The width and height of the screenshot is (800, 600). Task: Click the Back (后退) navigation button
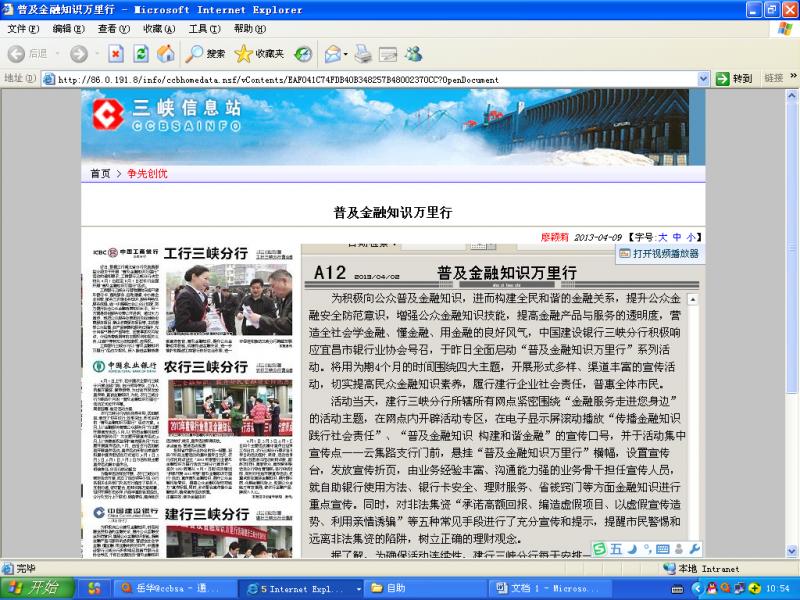click(27, 54)
